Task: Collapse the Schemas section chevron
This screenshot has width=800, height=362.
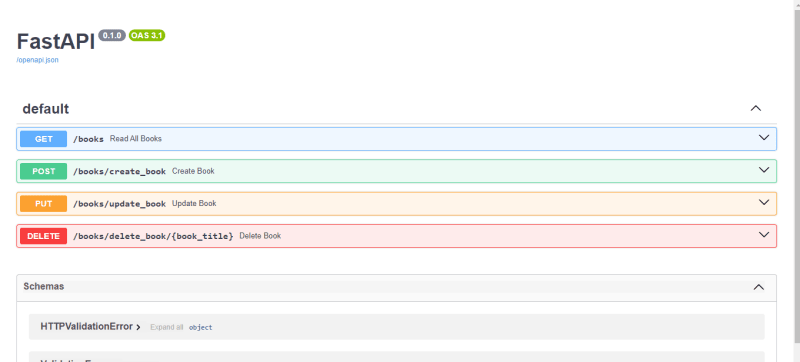Action: [759, 287]
